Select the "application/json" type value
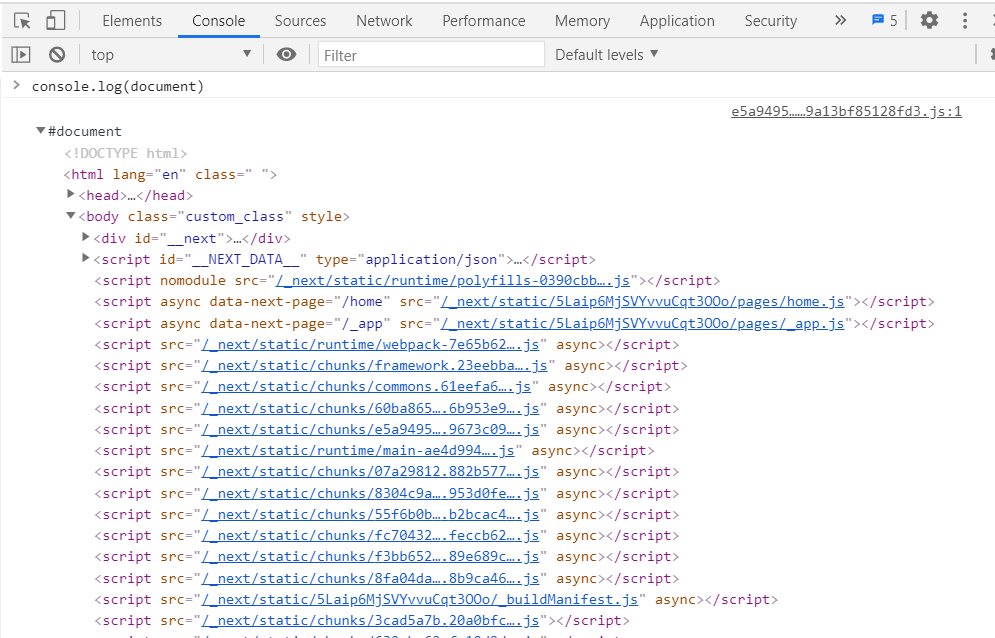 (x=431, y=260)
